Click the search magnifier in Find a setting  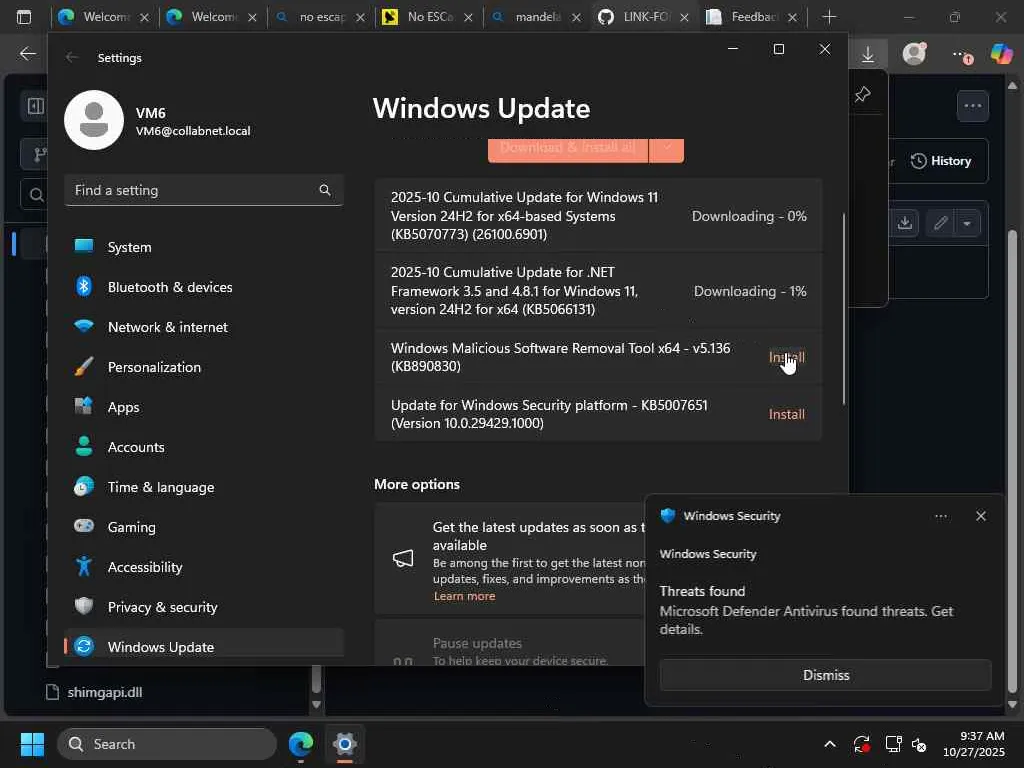[325, 190]
